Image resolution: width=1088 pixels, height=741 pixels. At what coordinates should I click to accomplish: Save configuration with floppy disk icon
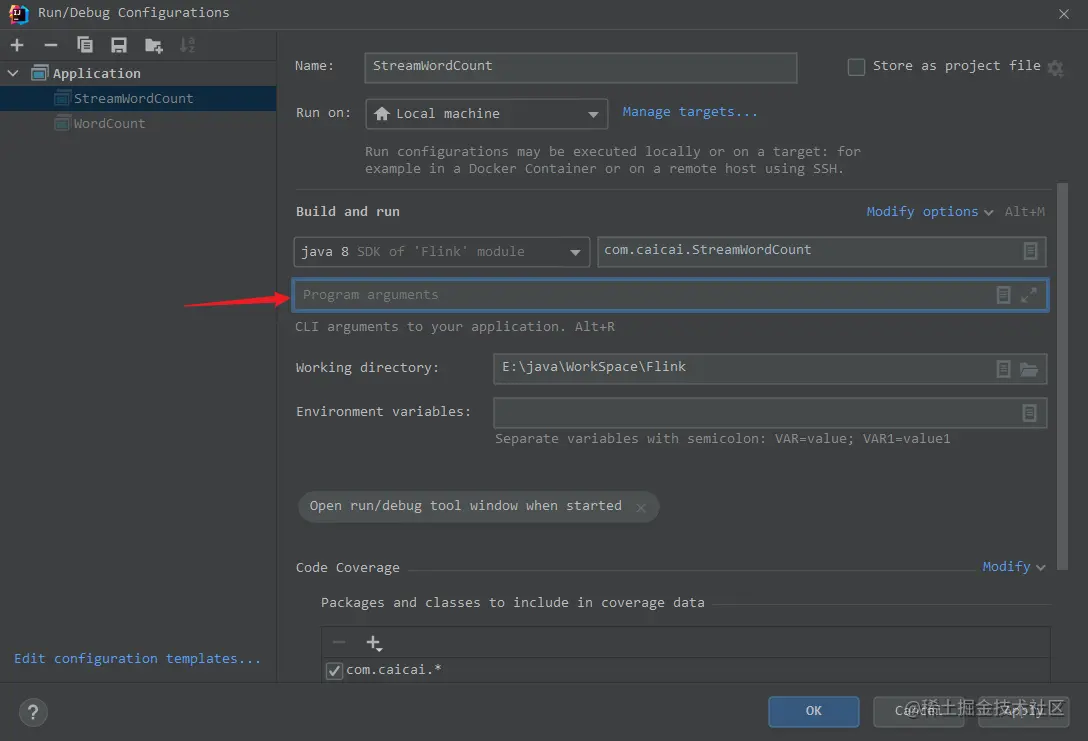coord(119,46)
